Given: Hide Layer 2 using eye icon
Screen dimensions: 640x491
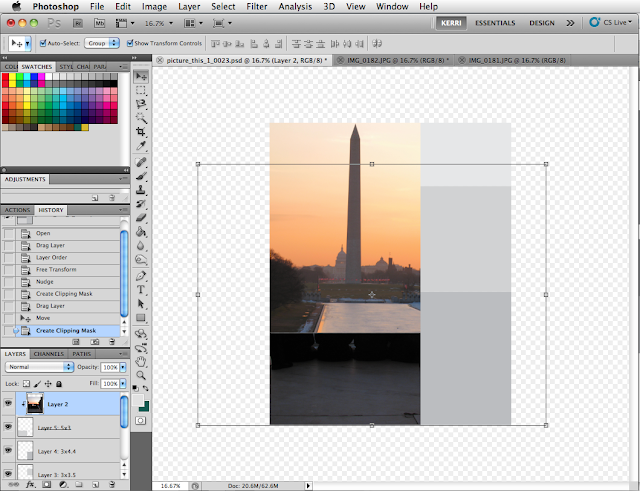Looking at the screenshot, I should (9, 404).
